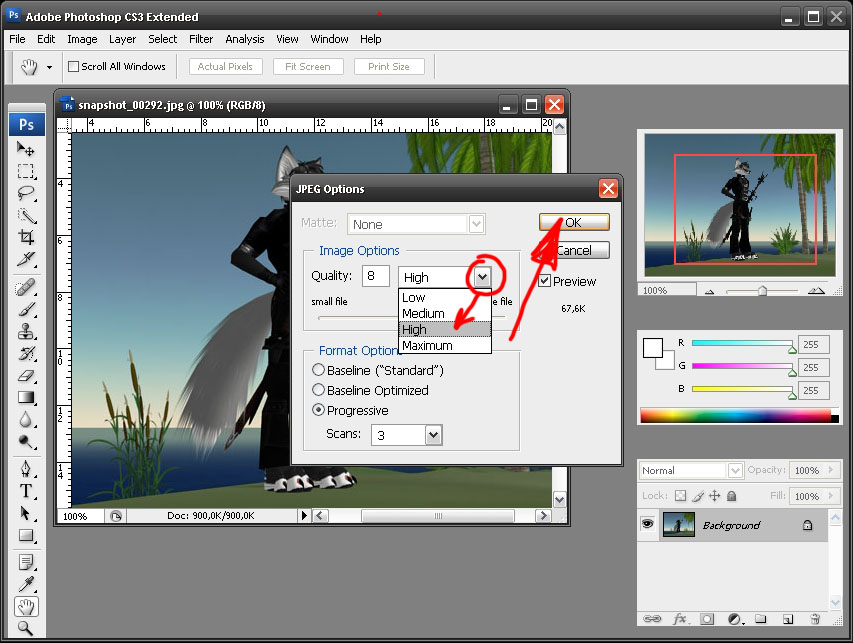
Task: Open the Scans count dropdown
Action: [x=432, y=435]
